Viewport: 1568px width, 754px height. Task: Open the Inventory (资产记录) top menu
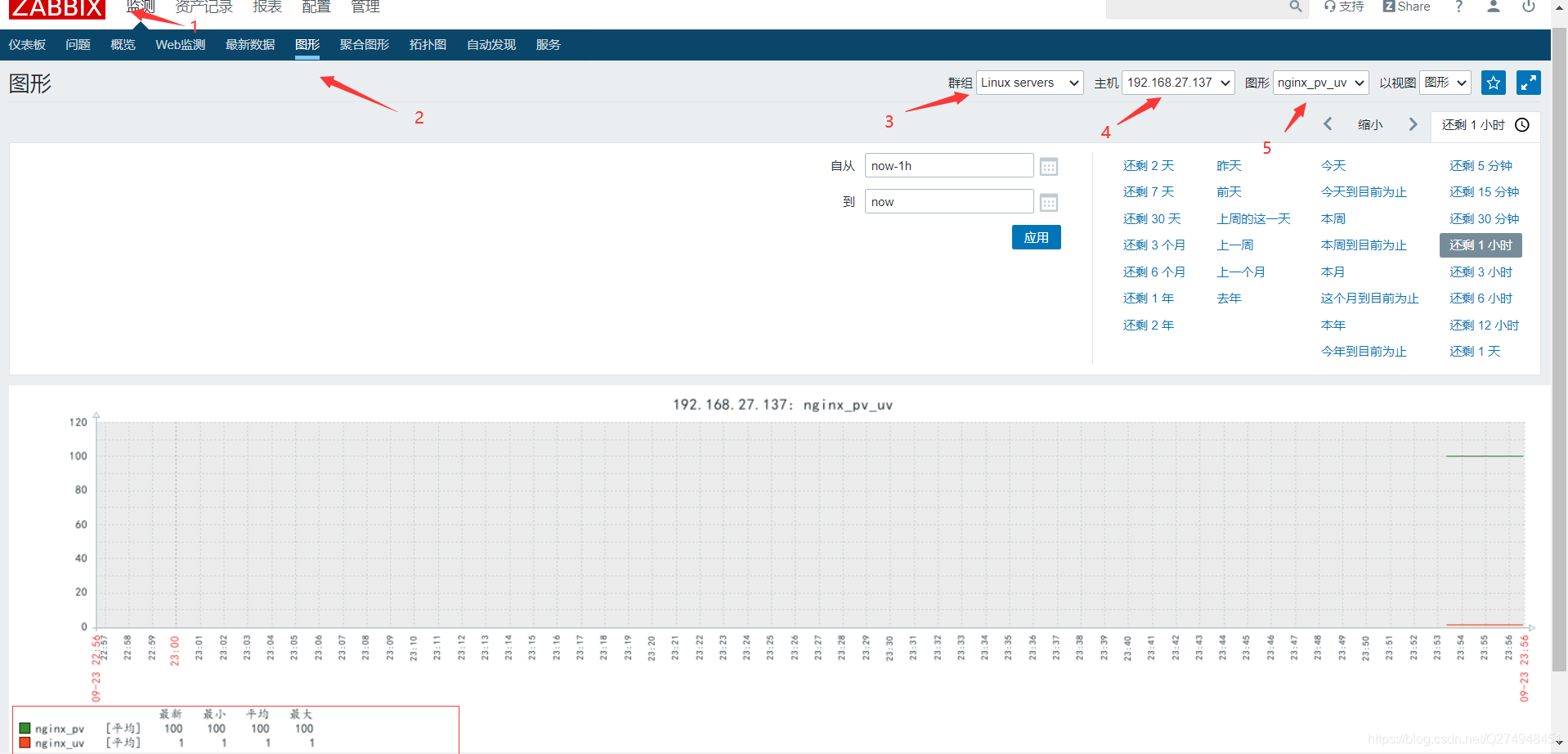point(204,7)
